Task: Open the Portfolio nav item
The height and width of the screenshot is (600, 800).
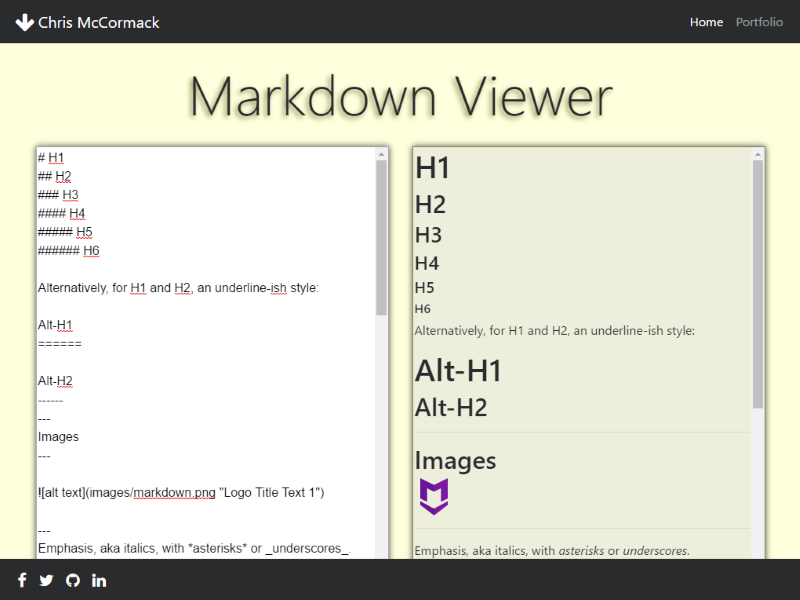Action: tap(759, 22)
